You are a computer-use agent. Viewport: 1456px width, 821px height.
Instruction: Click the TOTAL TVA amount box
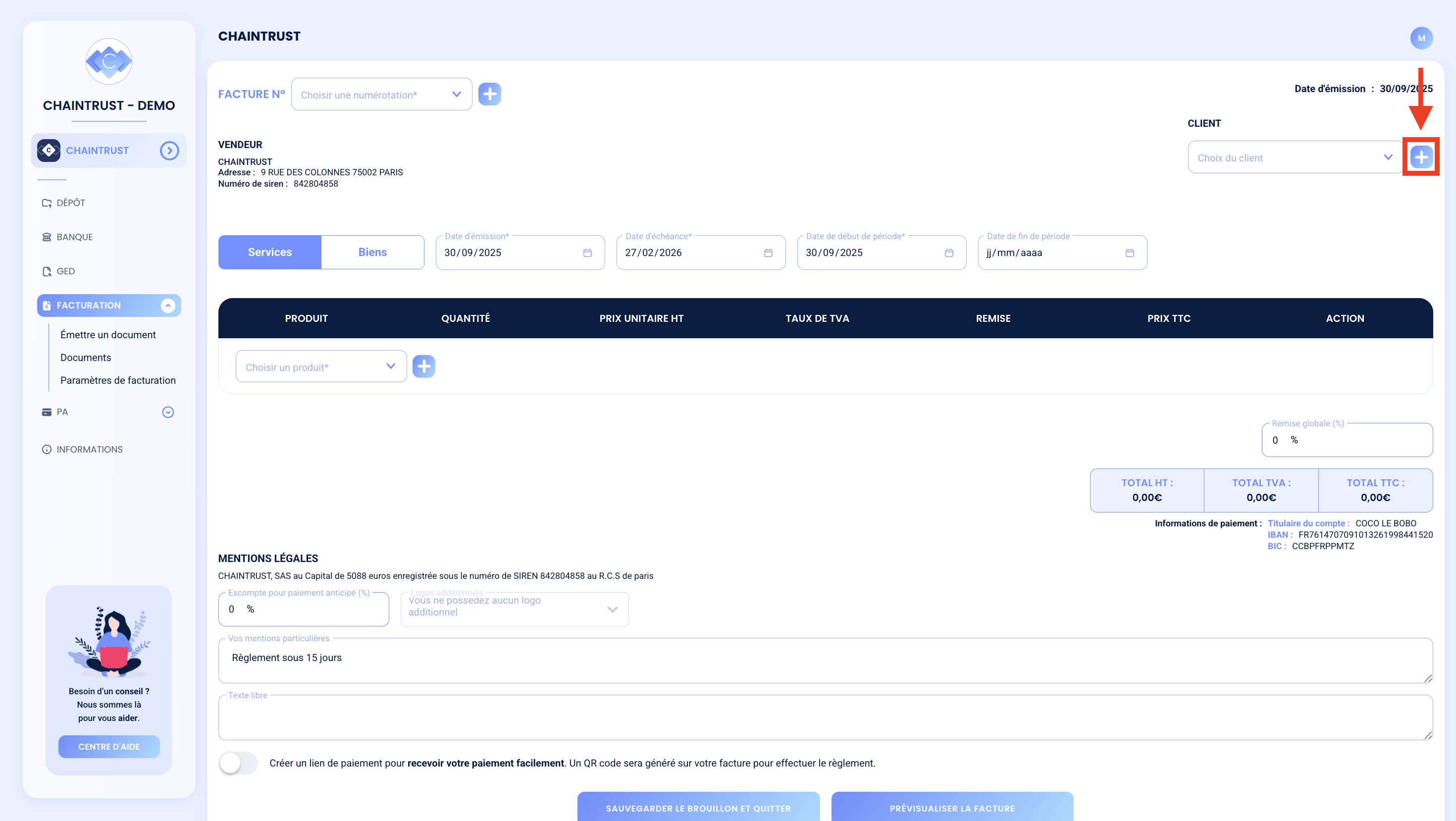click(x=1261, y=490)
